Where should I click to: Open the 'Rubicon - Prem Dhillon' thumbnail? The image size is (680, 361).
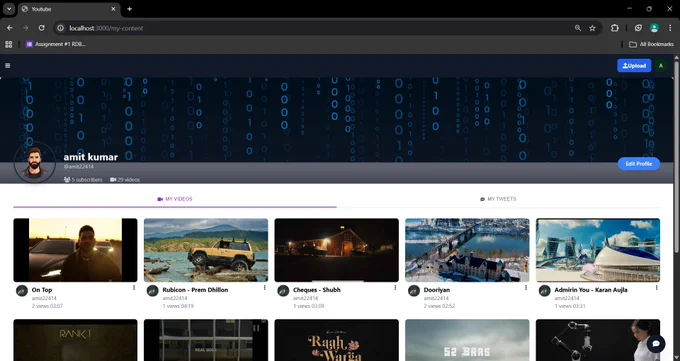tap(206, 250)
